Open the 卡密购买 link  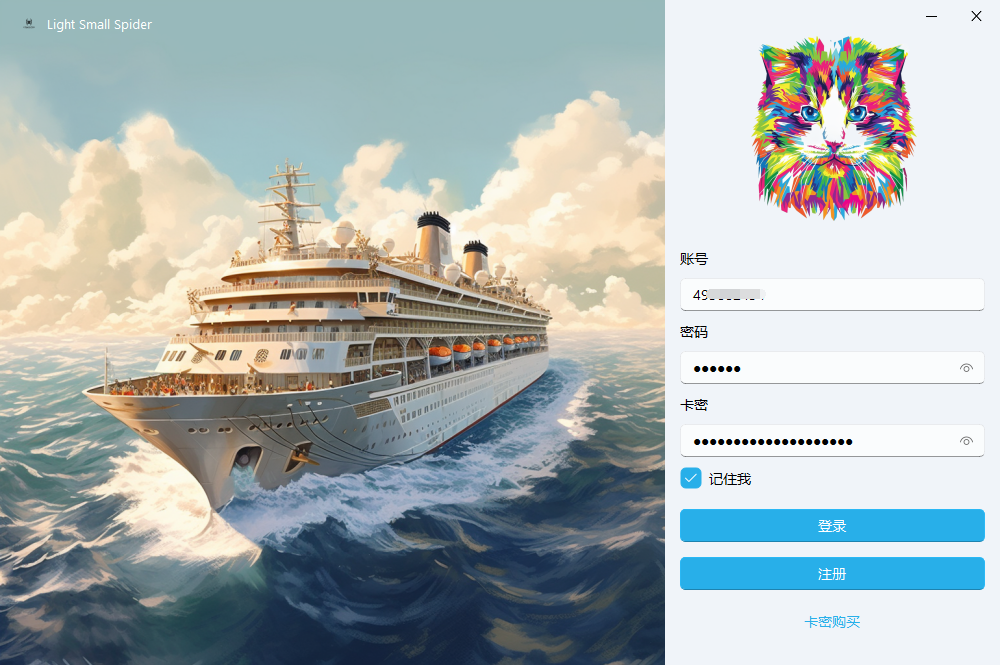[832, 622]
